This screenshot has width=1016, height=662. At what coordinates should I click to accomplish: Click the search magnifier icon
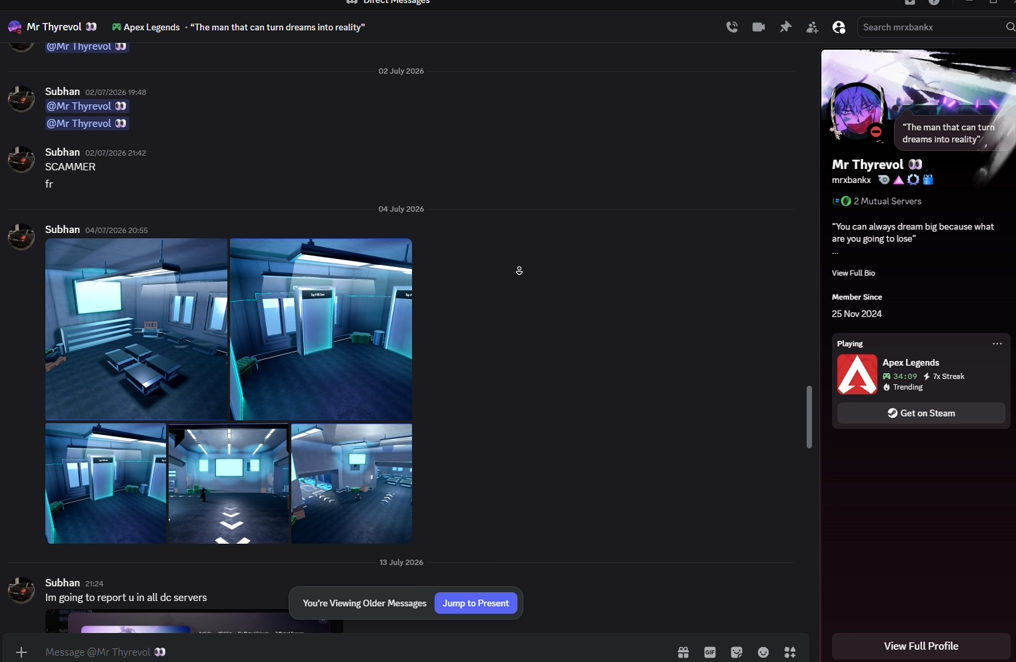[1010, 27]
